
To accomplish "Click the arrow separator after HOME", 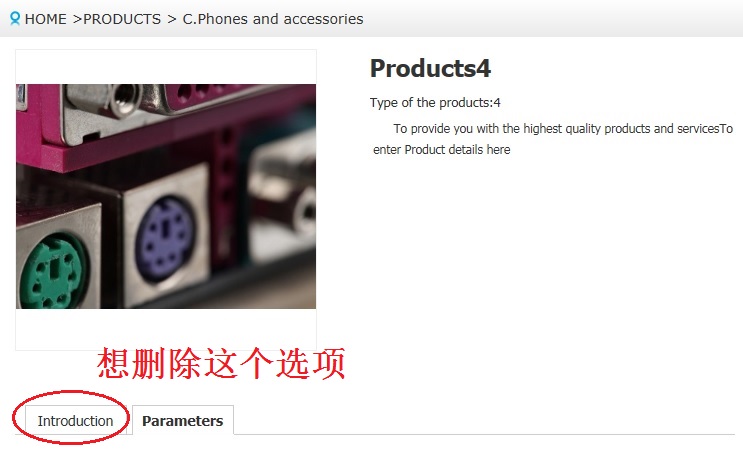I will pyautogui.click(x=77, y=19).
